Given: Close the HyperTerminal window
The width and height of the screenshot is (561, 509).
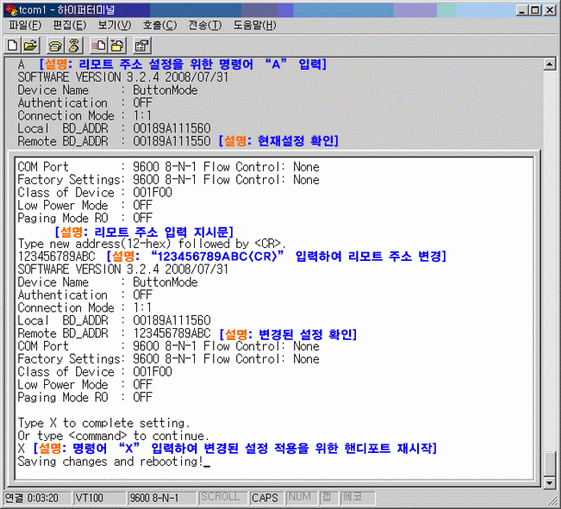Looking at the screenshot, I should (x=549, y=10).
